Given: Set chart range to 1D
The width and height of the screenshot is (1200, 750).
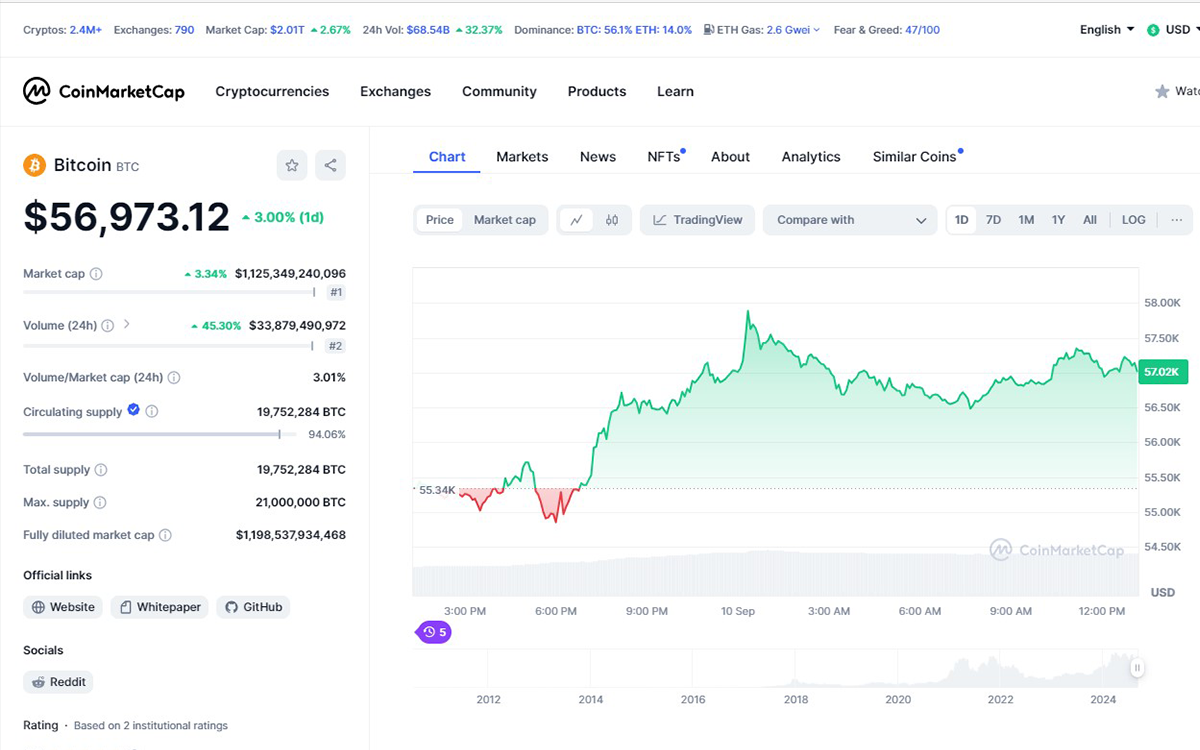Looking at the screenshot, I should [x=962, y=220].
